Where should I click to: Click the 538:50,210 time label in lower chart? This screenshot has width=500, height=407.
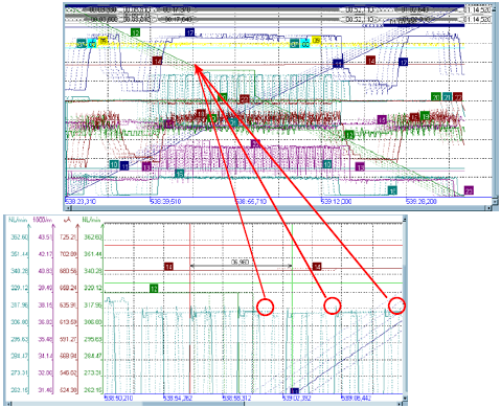pyautogui.click(x=119, y=398)
